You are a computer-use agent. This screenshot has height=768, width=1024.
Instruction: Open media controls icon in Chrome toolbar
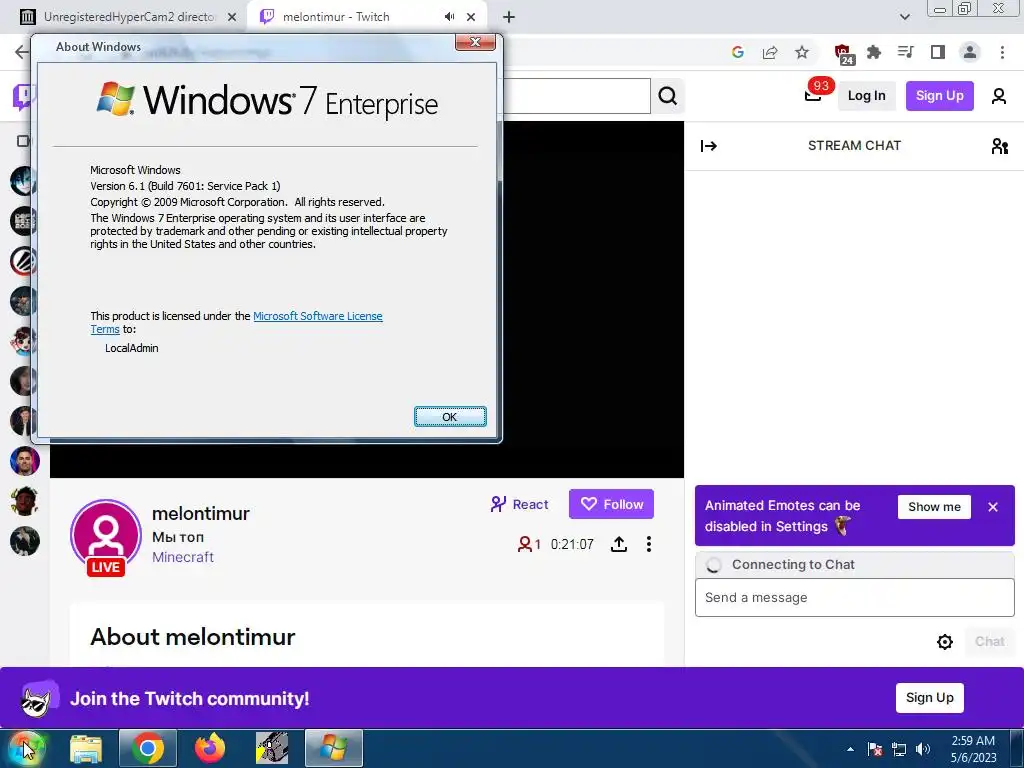pos(906,52)
